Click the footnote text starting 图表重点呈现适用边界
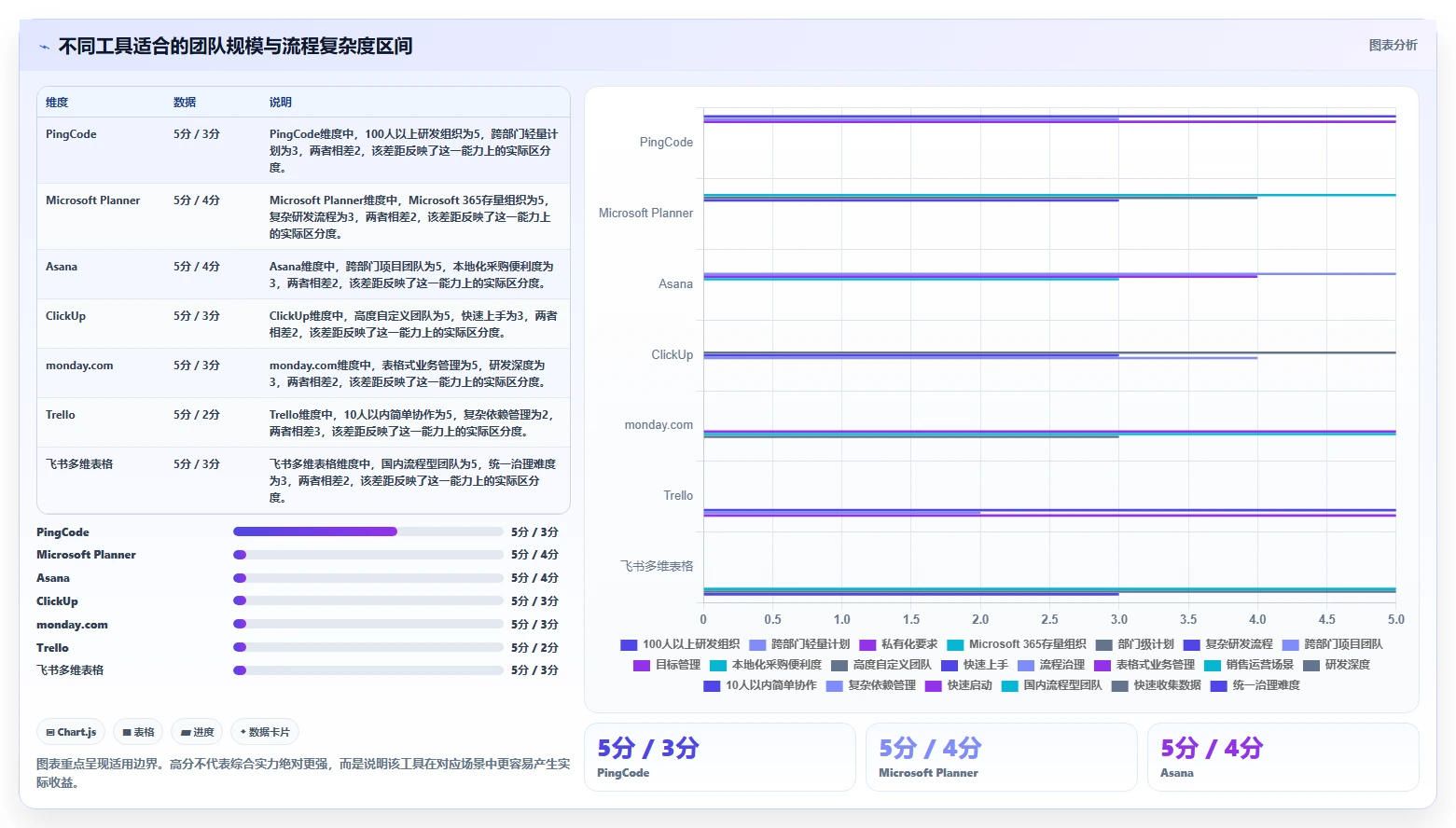 coord(303,773)
